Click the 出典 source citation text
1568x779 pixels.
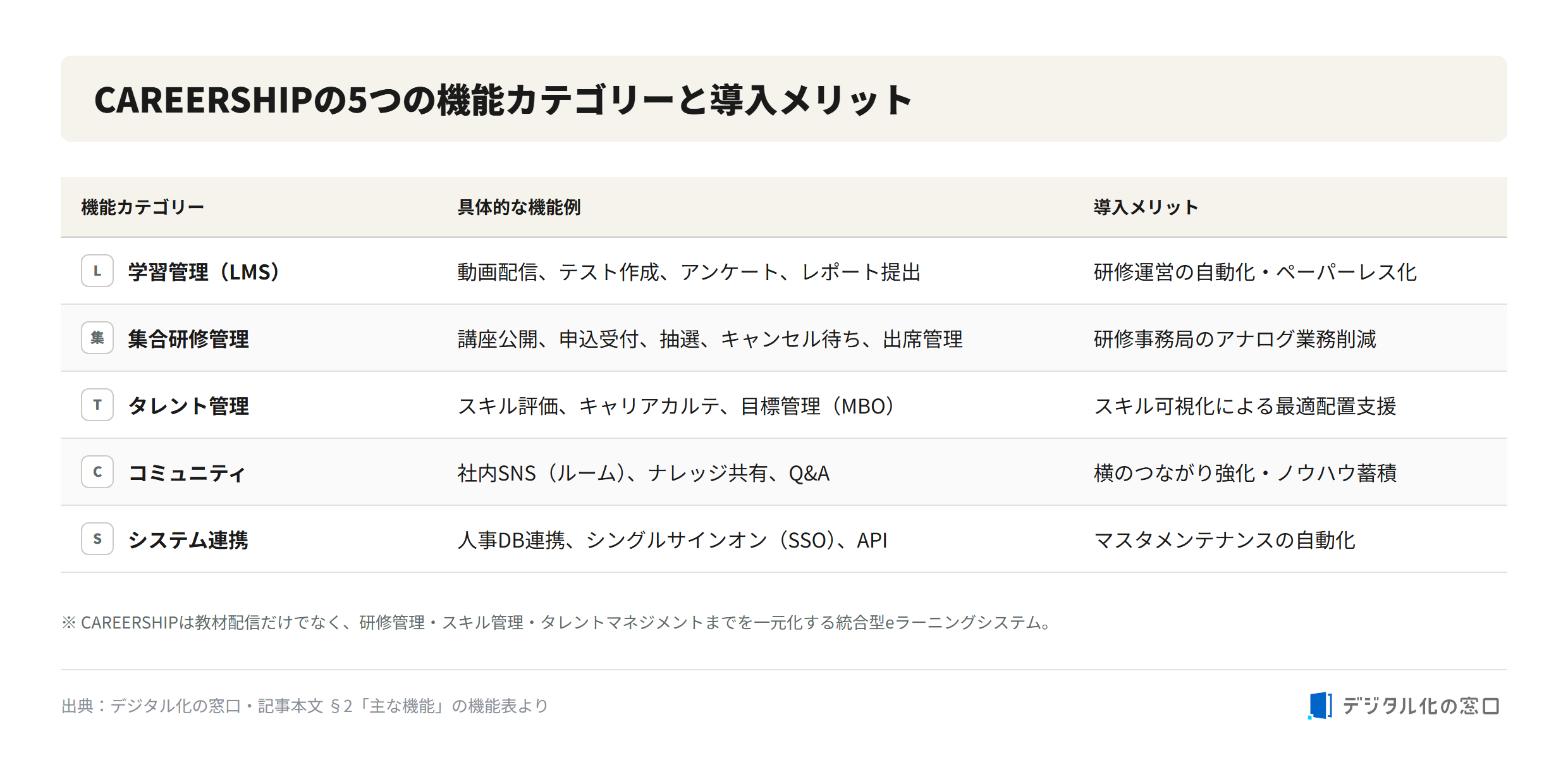(x=305, y=706)
